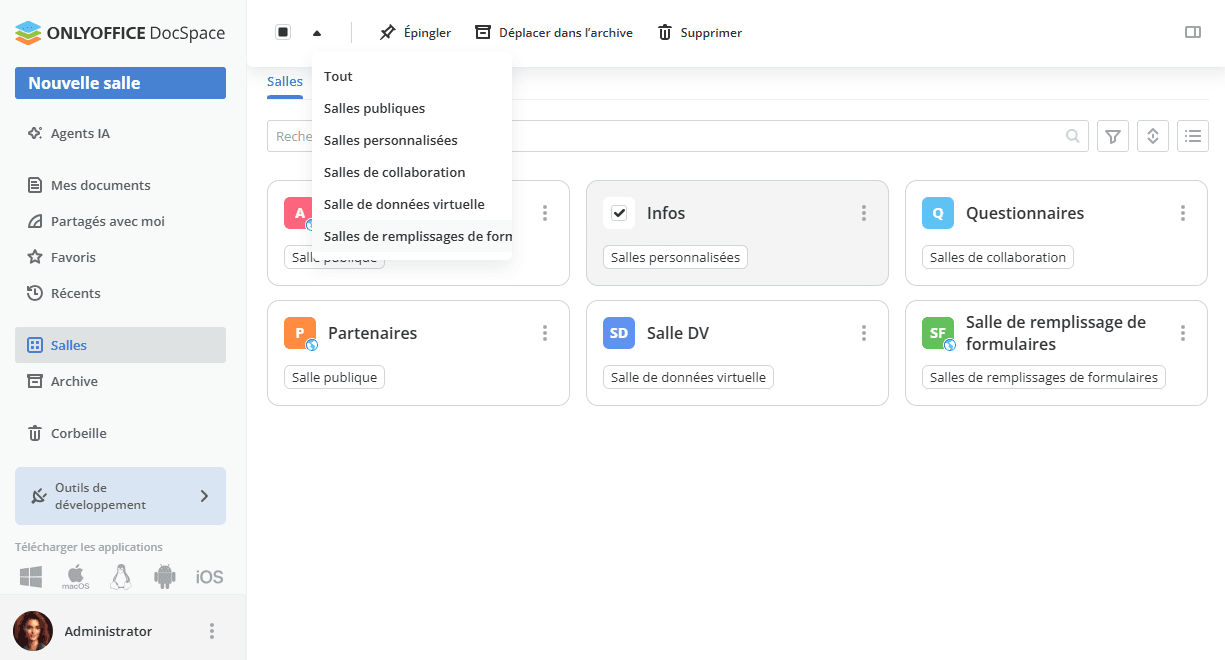Switch to list view icon
Screen dimensions: 1225x660
click(x=1193, y=136)
